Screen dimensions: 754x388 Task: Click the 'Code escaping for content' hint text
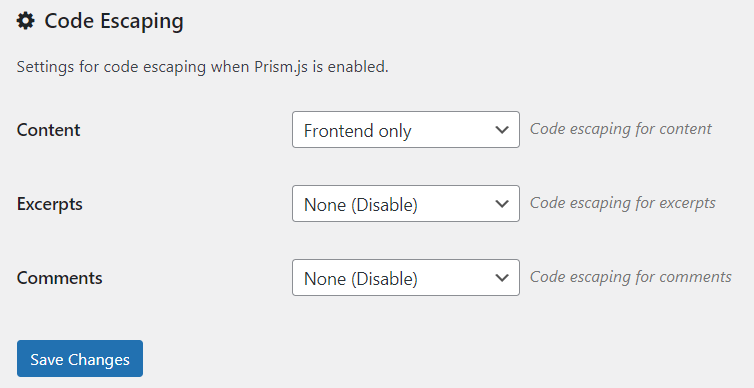coord(621,129)
